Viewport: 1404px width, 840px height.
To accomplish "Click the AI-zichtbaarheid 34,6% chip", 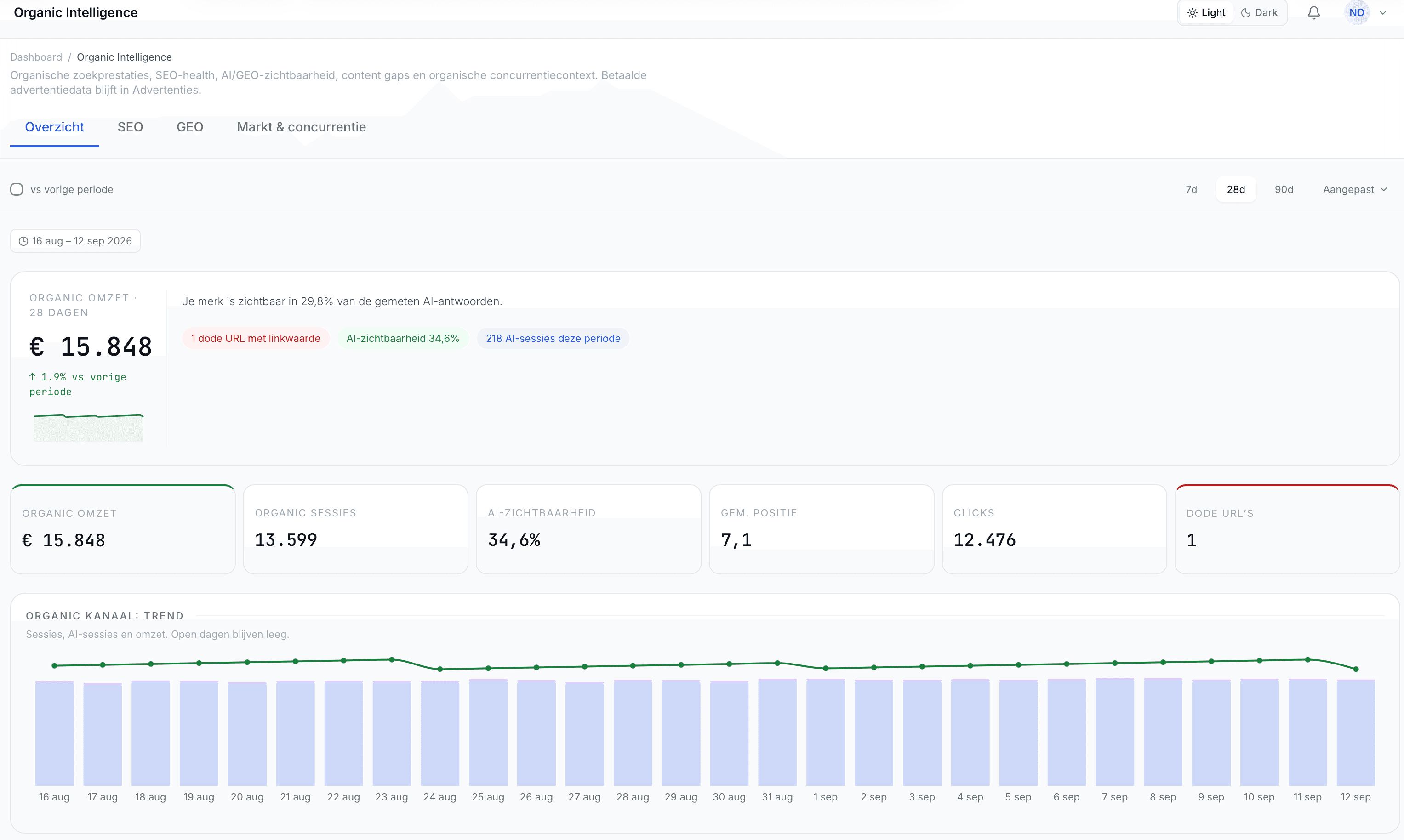I will point(403,339).
